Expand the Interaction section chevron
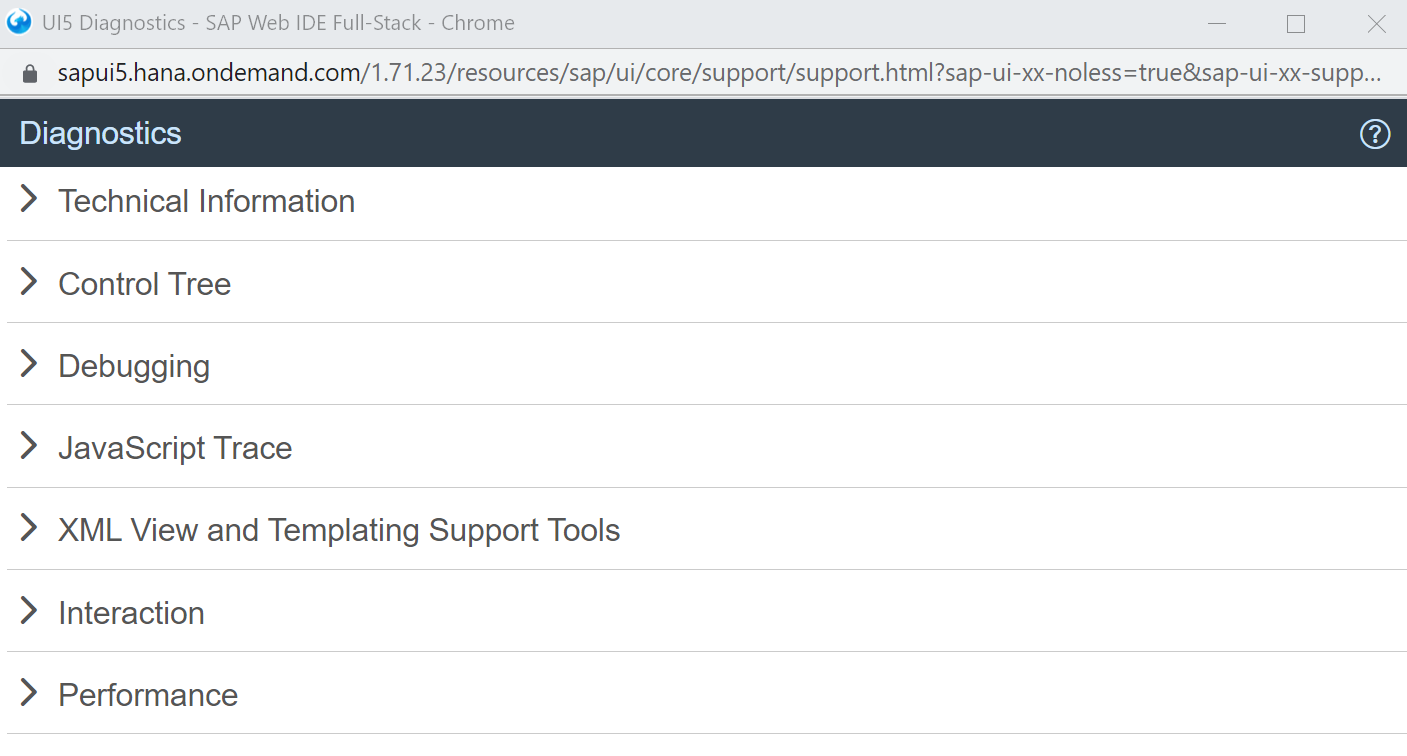The height and width of the screenshot is (756, 1407). pyautogui.click(x=29, y=611)
